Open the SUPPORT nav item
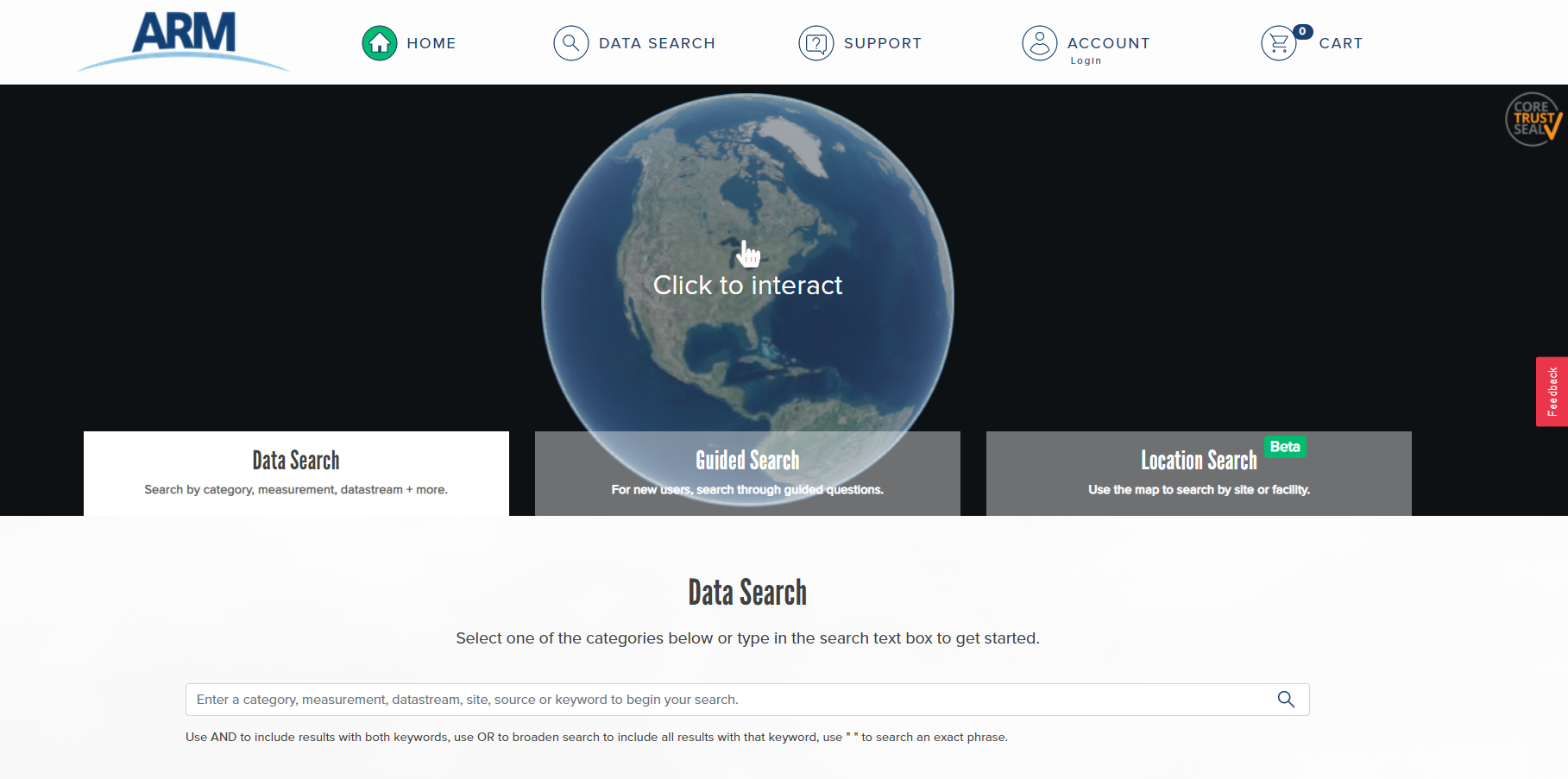This screenshot has height=779, width=1568. click(x=883, y=43)
